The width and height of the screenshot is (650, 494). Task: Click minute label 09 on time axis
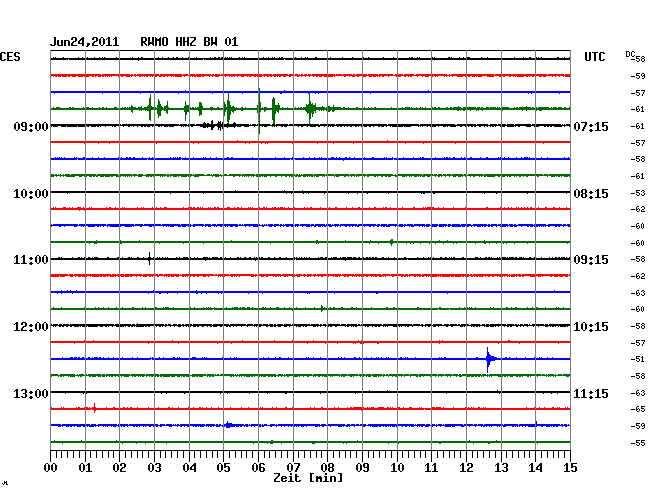(x=362, y=467)
